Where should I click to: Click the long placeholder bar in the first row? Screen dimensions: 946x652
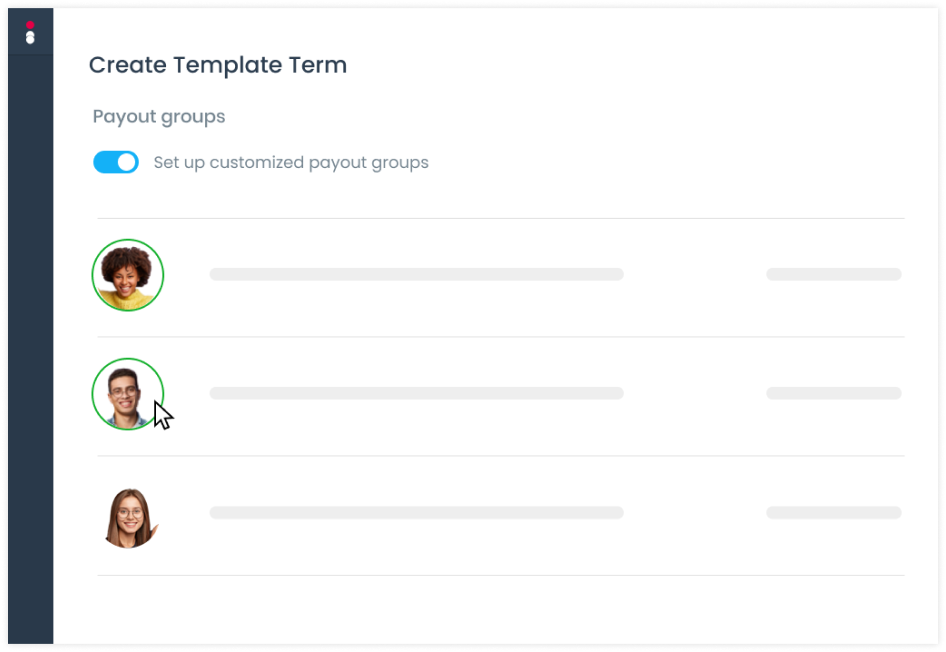[x=416, y=274]
